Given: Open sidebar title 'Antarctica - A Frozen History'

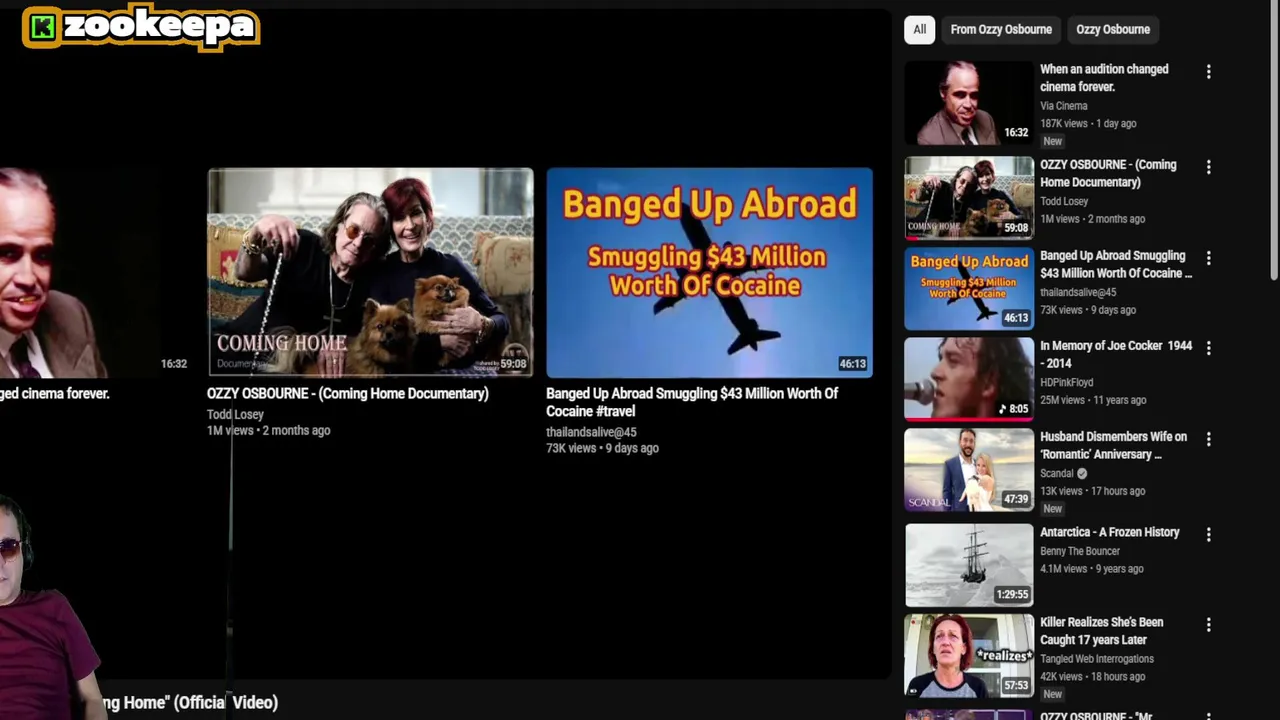Looking at the screenshot, I should coord(1110,532).
